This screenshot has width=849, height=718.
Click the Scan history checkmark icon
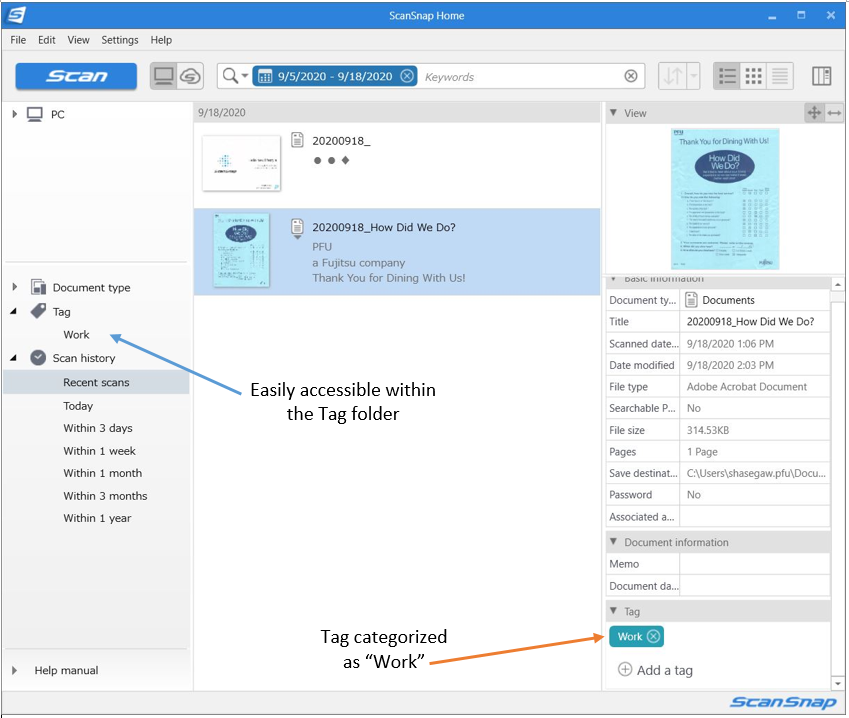[38, 357]
